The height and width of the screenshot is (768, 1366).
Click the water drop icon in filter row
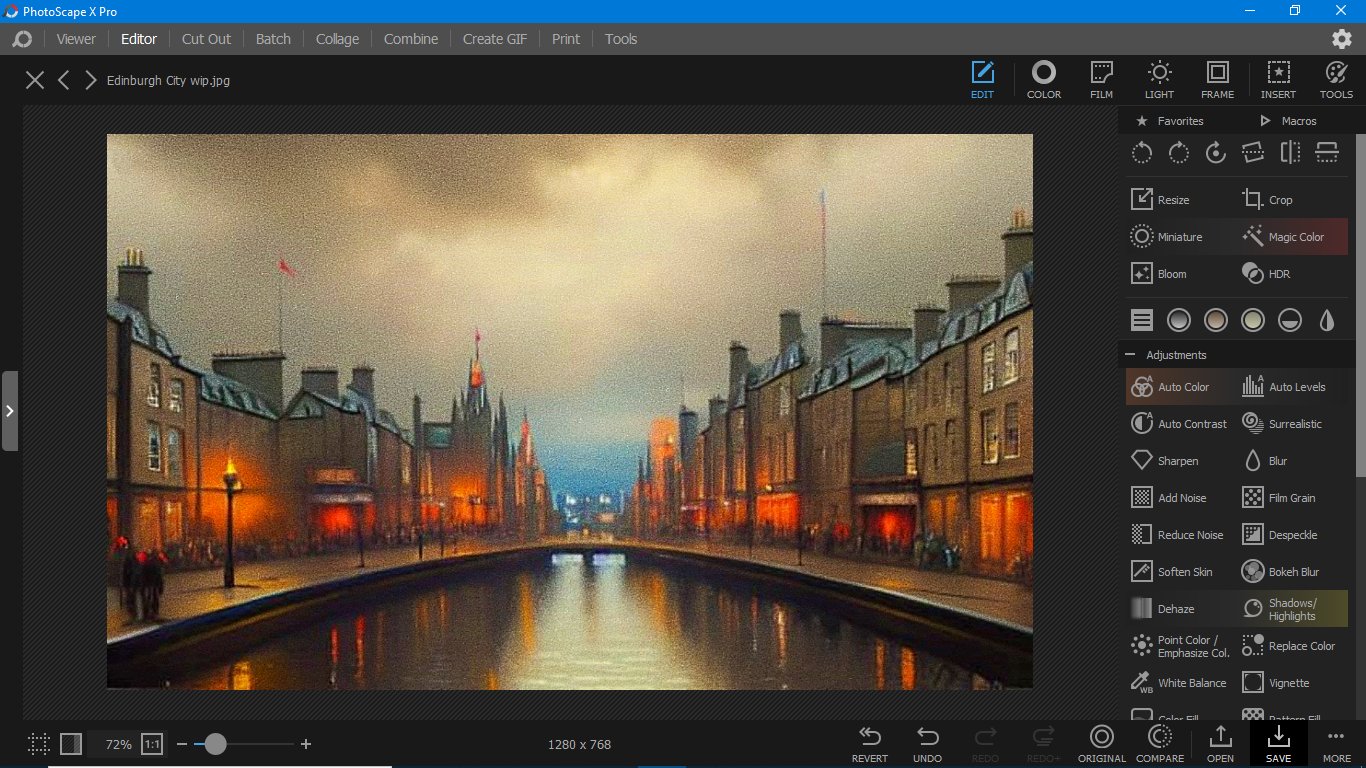pyautogui.click(x=1327, y=320)
